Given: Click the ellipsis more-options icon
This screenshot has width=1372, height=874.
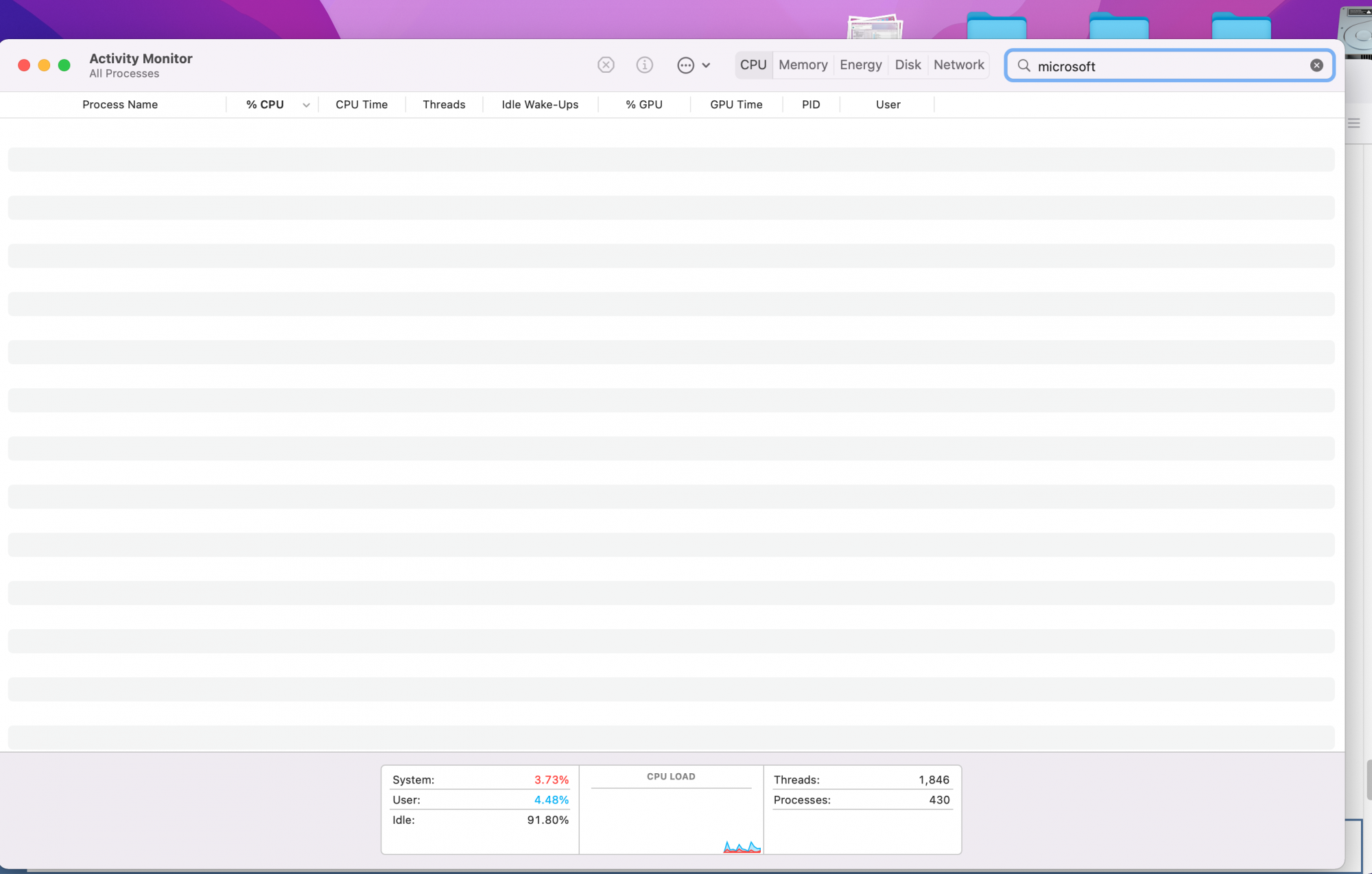Looking at the screenshot, I should 685,65.
